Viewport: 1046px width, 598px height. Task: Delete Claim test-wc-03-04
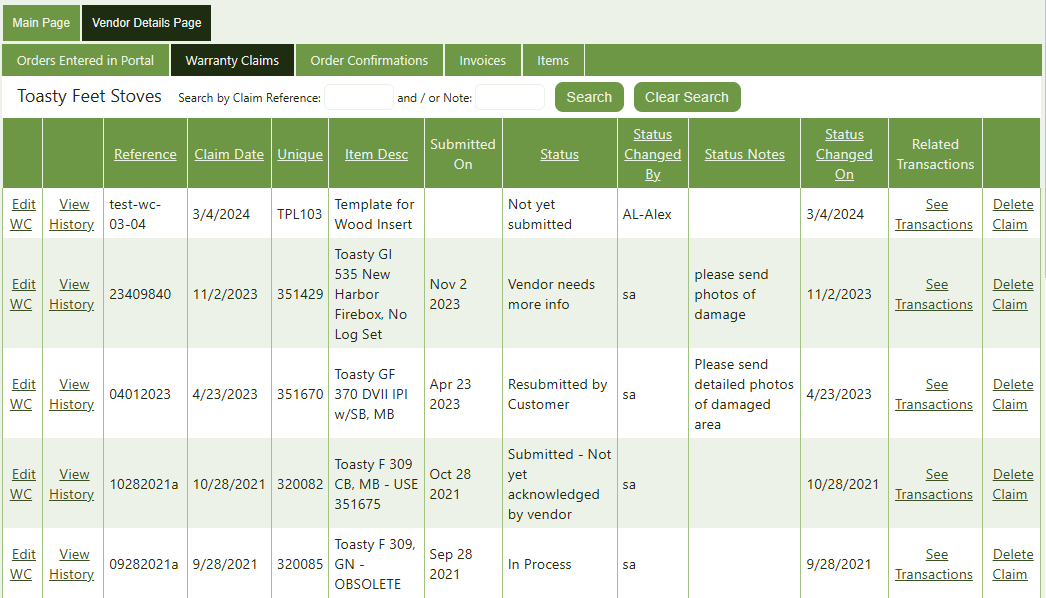tap(1013, 214)
